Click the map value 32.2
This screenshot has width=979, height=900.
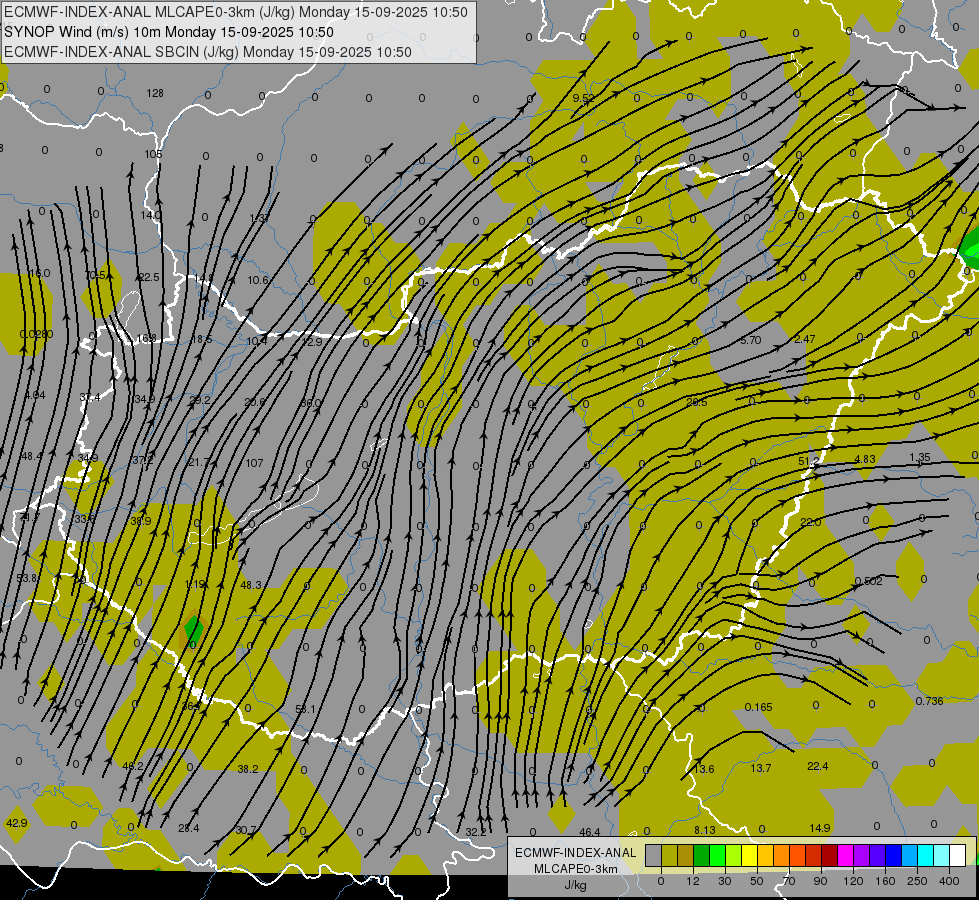[476, 832]
